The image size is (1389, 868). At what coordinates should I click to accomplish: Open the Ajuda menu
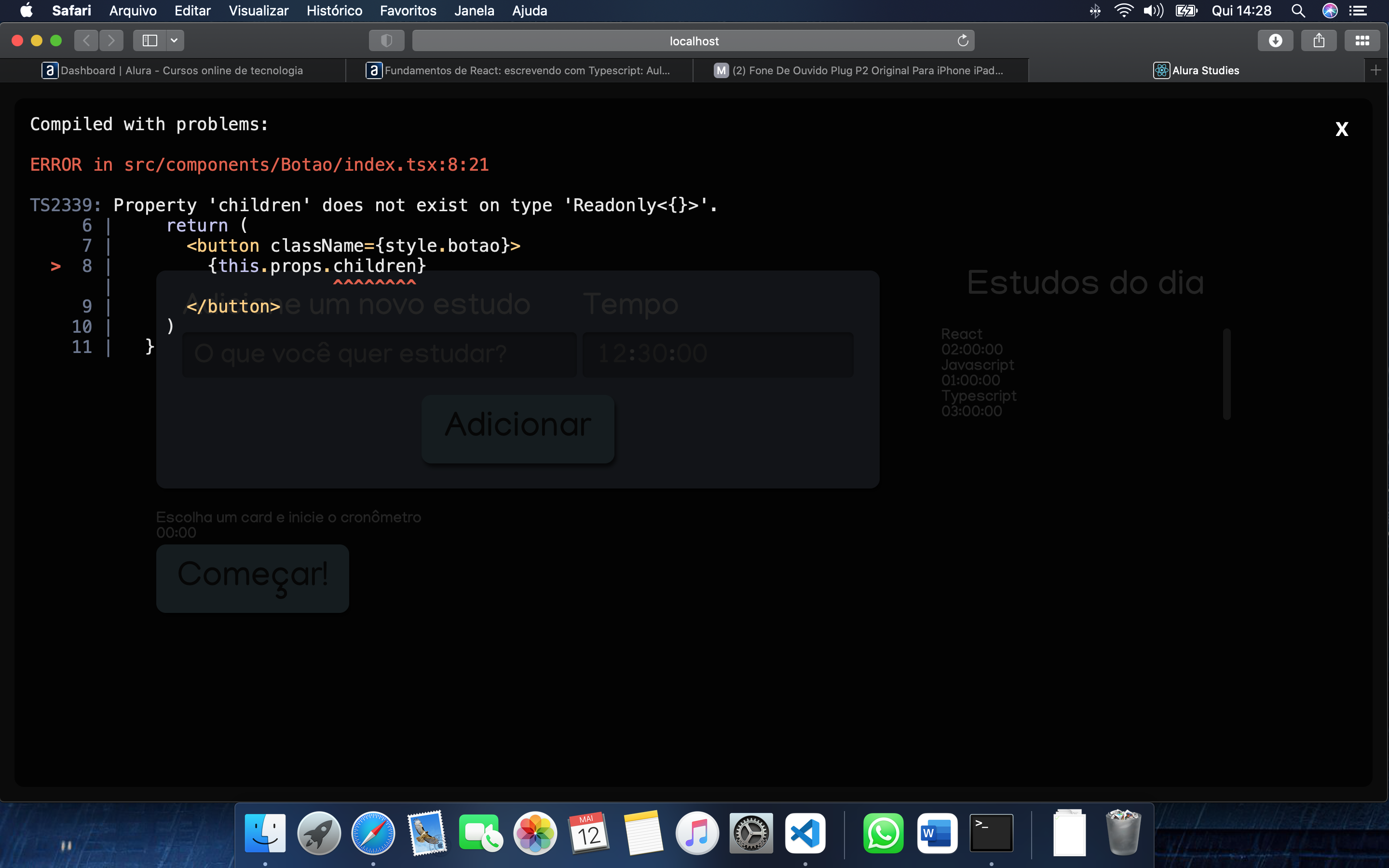[x=529, y=10]
